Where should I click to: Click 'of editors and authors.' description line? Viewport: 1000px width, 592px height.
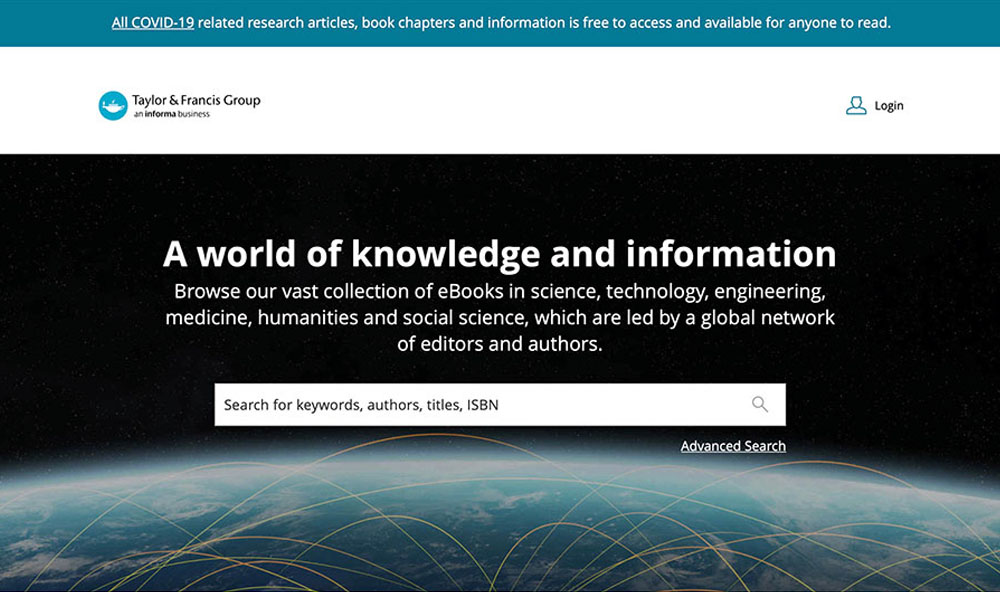pyautogui.click(x=499, y=344)
